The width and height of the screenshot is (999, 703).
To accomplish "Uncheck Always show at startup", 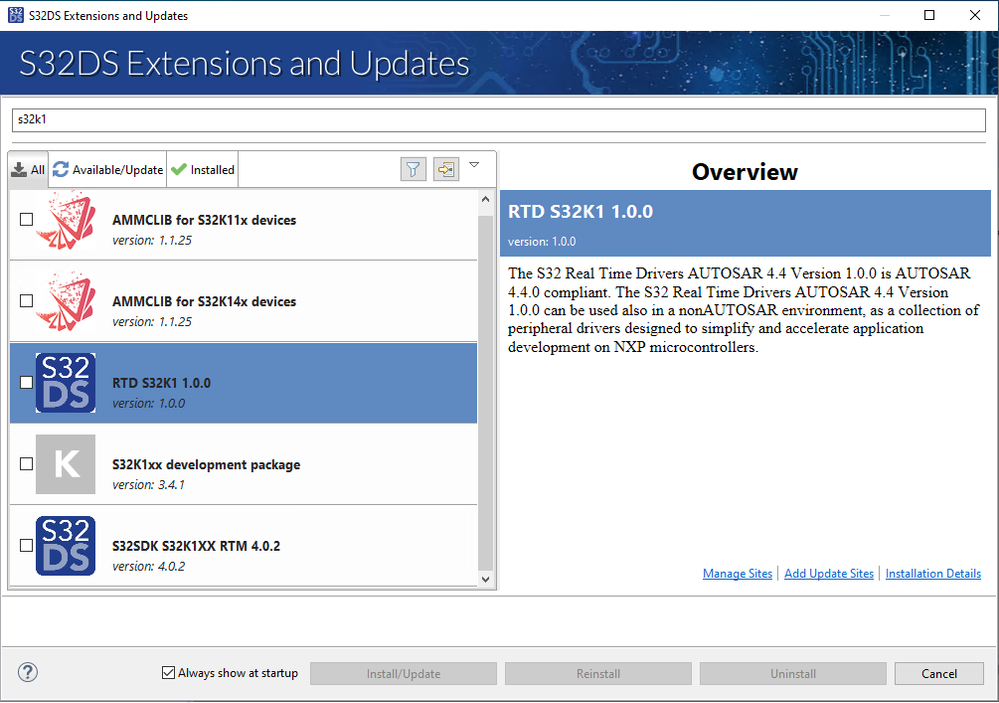I will pos(168,673).
